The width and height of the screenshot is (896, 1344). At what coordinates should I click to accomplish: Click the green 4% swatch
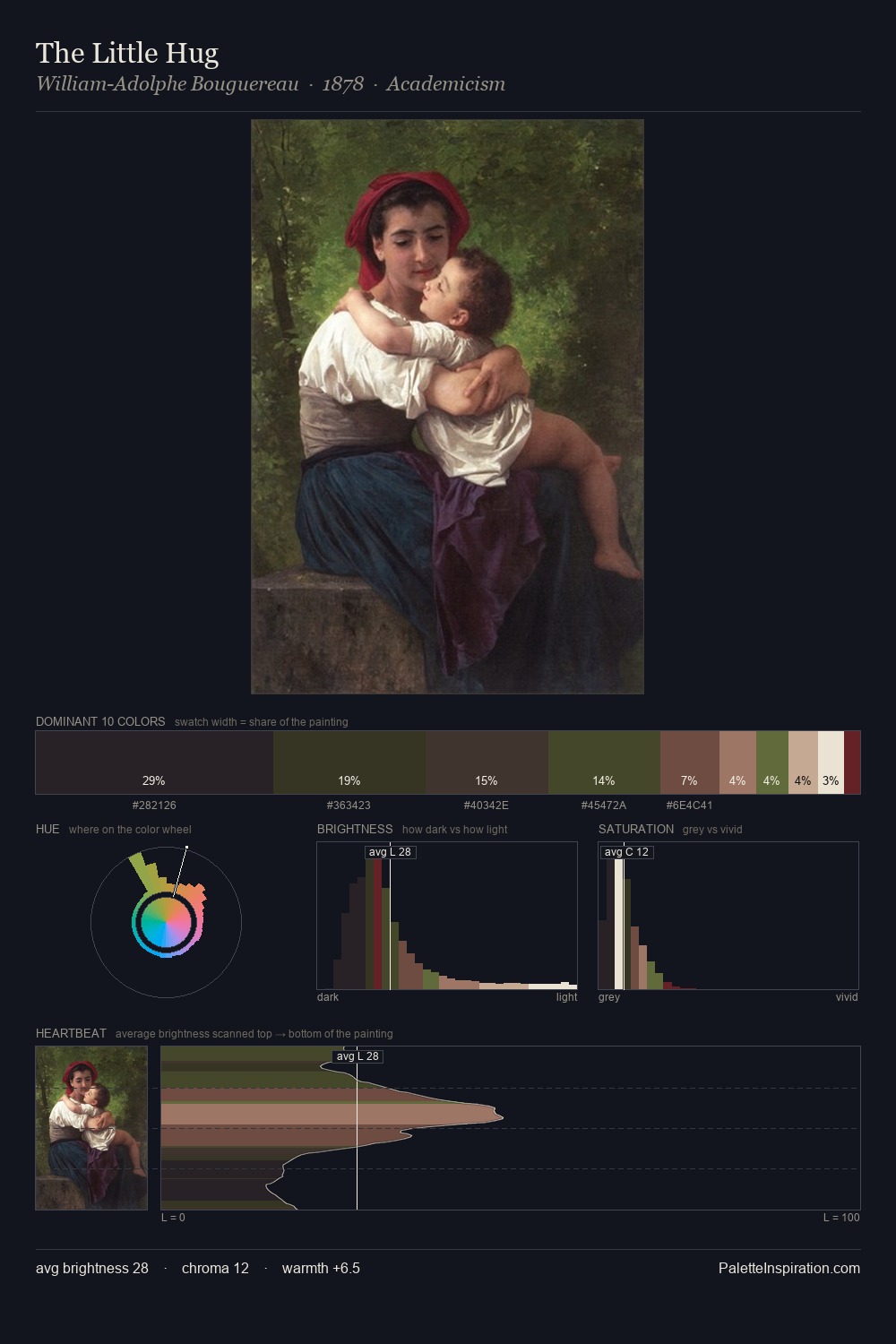pos(772,762)
